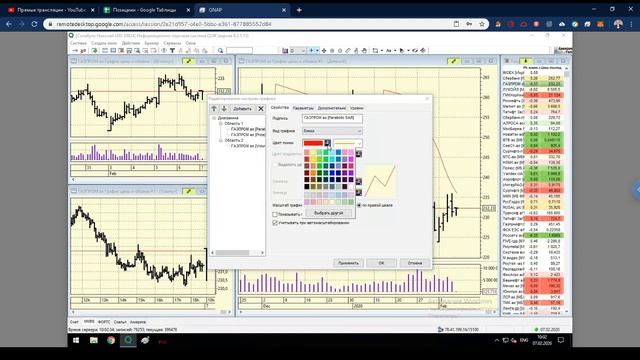The width and height of the screenshot is (640, 360).
Task: Open the interval dropdown in chart toolbar
Action: pos(298,51)
